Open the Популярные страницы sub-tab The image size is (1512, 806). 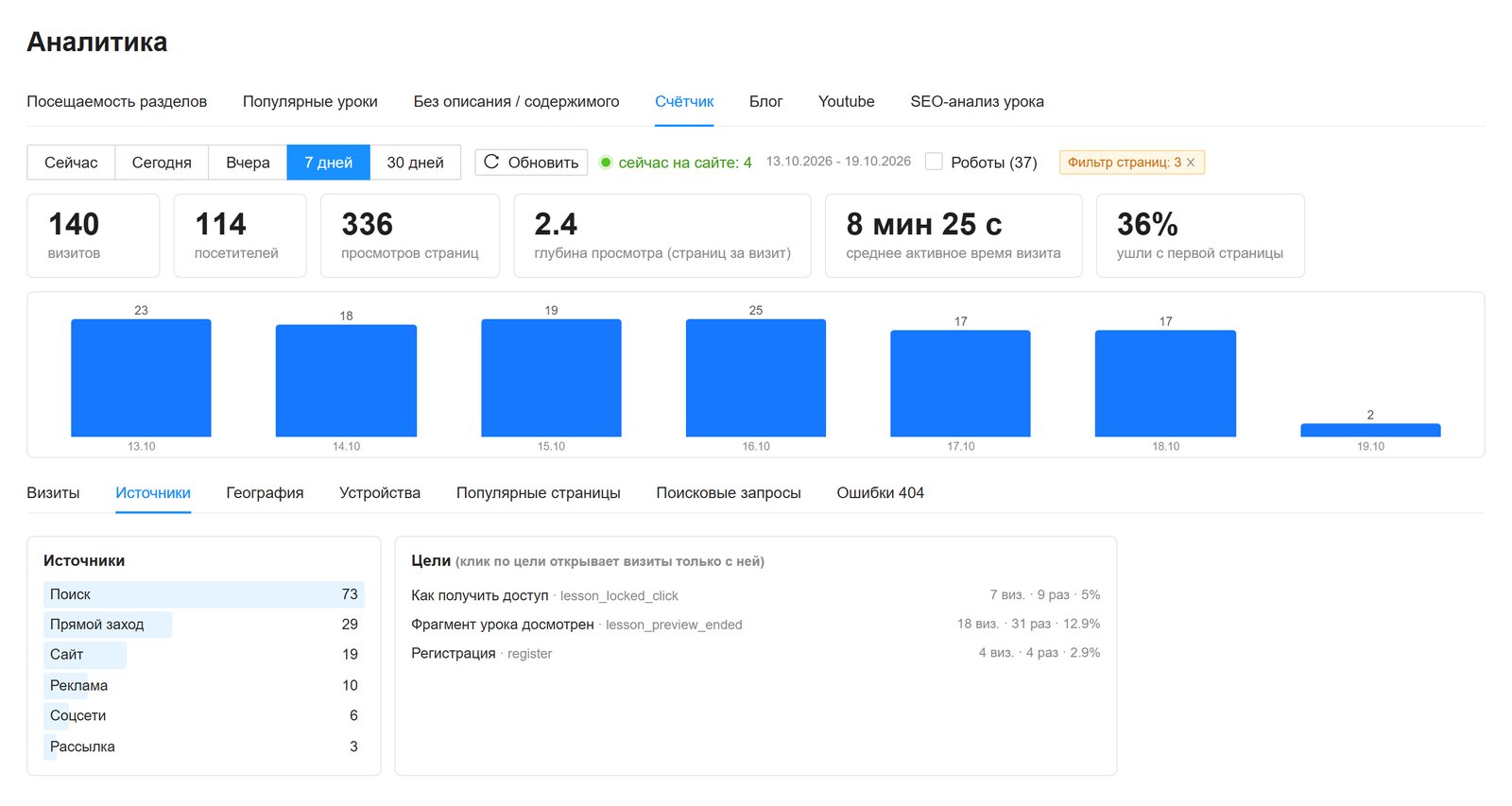click(x=539, y=492)
